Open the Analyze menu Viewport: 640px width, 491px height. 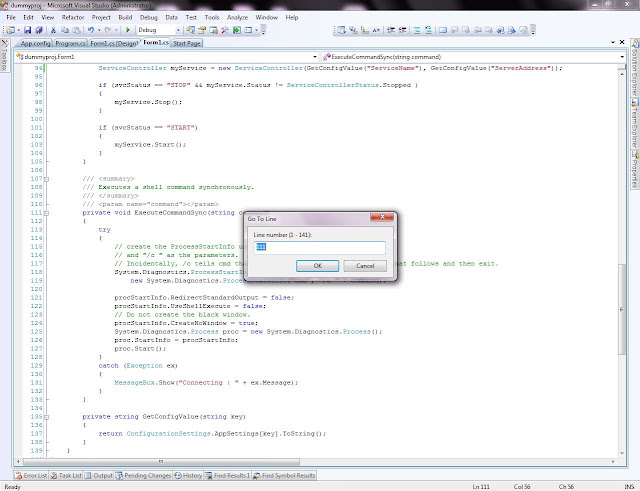(x=237, y=18)
